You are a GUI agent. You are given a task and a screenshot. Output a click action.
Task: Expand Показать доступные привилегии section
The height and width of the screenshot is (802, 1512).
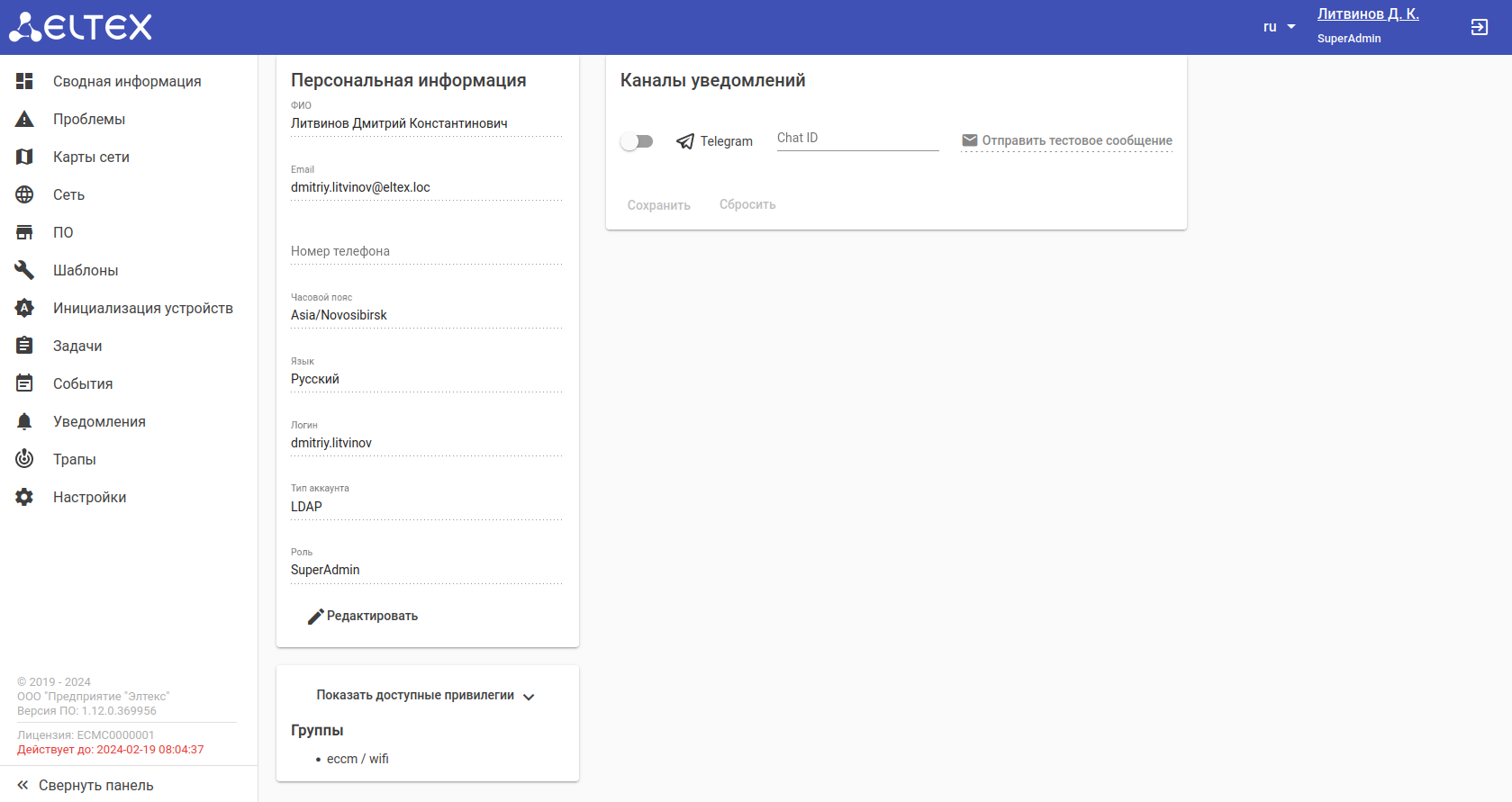pos(425,696)
